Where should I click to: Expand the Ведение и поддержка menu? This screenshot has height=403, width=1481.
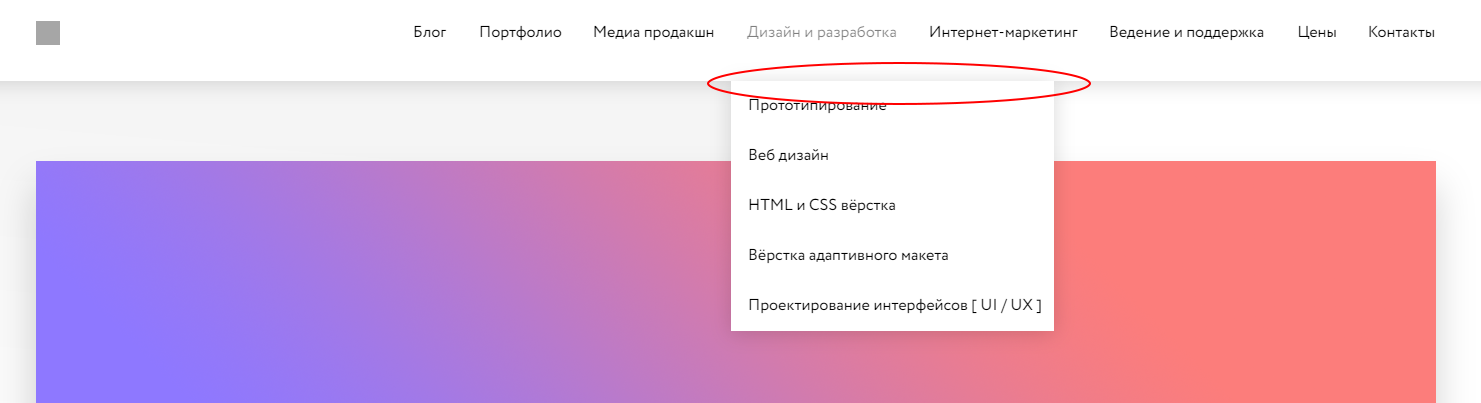pos(1186,32)
